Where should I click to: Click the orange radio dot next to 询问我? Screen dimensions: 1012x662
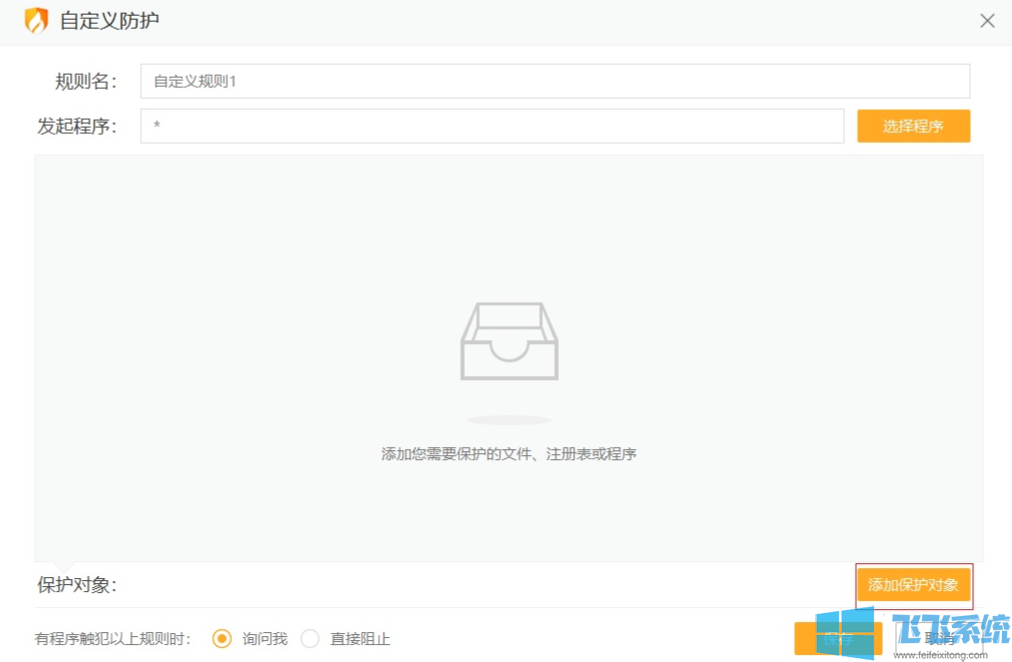click(221, 638)
